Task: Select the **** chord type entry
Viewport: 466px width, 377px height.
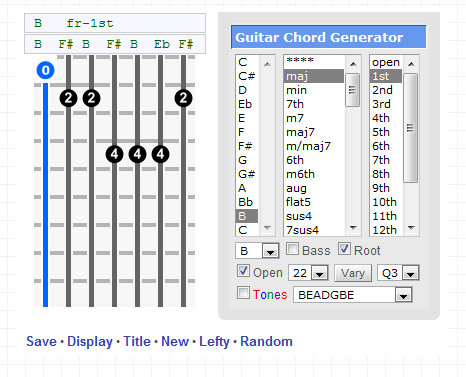Action: [x=314, y=61]
